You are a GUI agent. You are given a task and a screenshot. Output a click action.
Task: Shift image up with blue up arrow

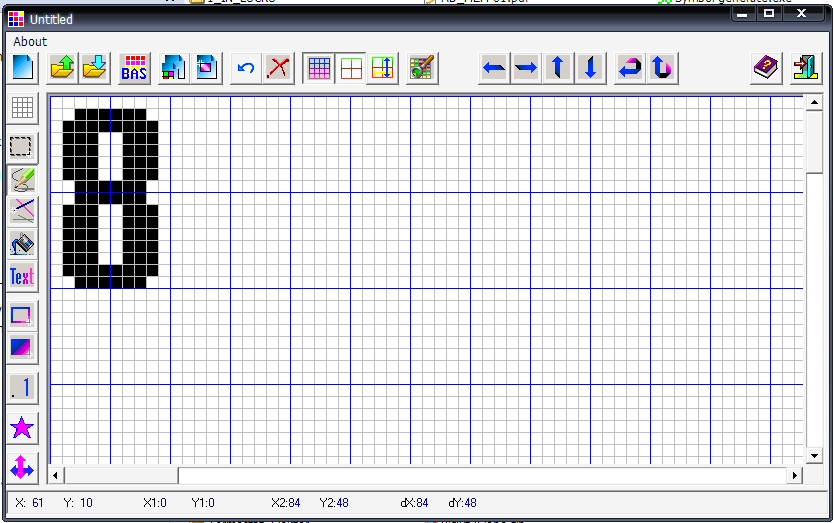(558, 68)
